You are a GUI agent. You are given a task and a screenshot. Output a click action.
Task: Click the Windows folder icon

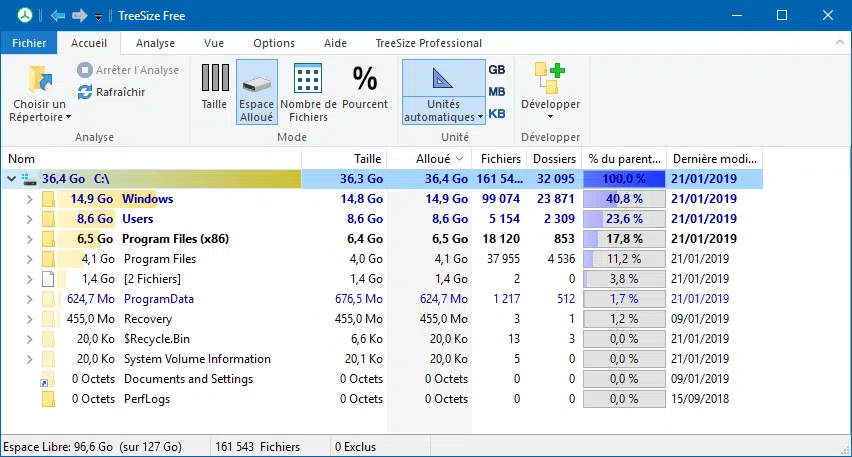pos(48,199)
